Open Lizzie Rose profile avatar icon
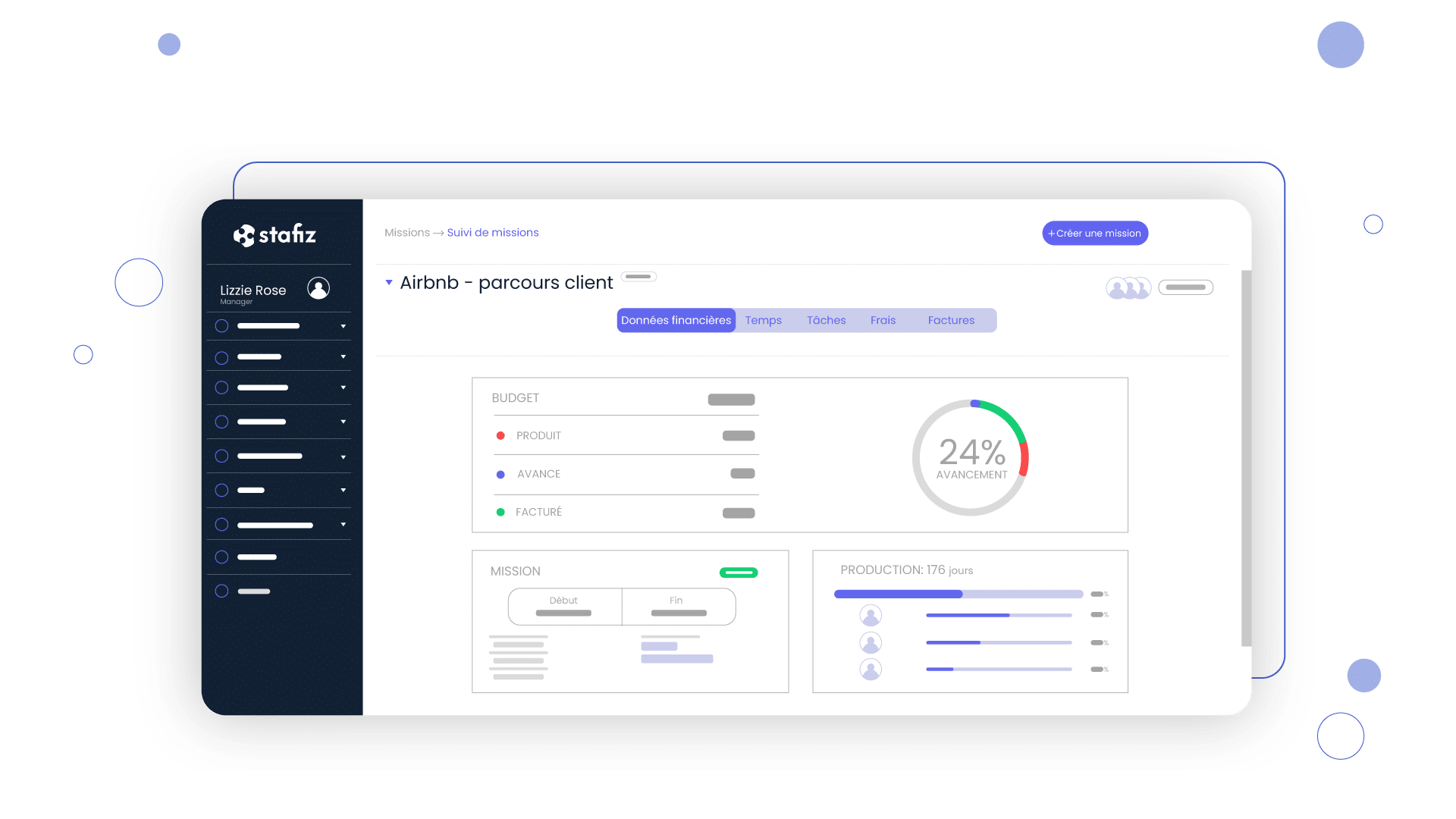 (x=318, y=288)
